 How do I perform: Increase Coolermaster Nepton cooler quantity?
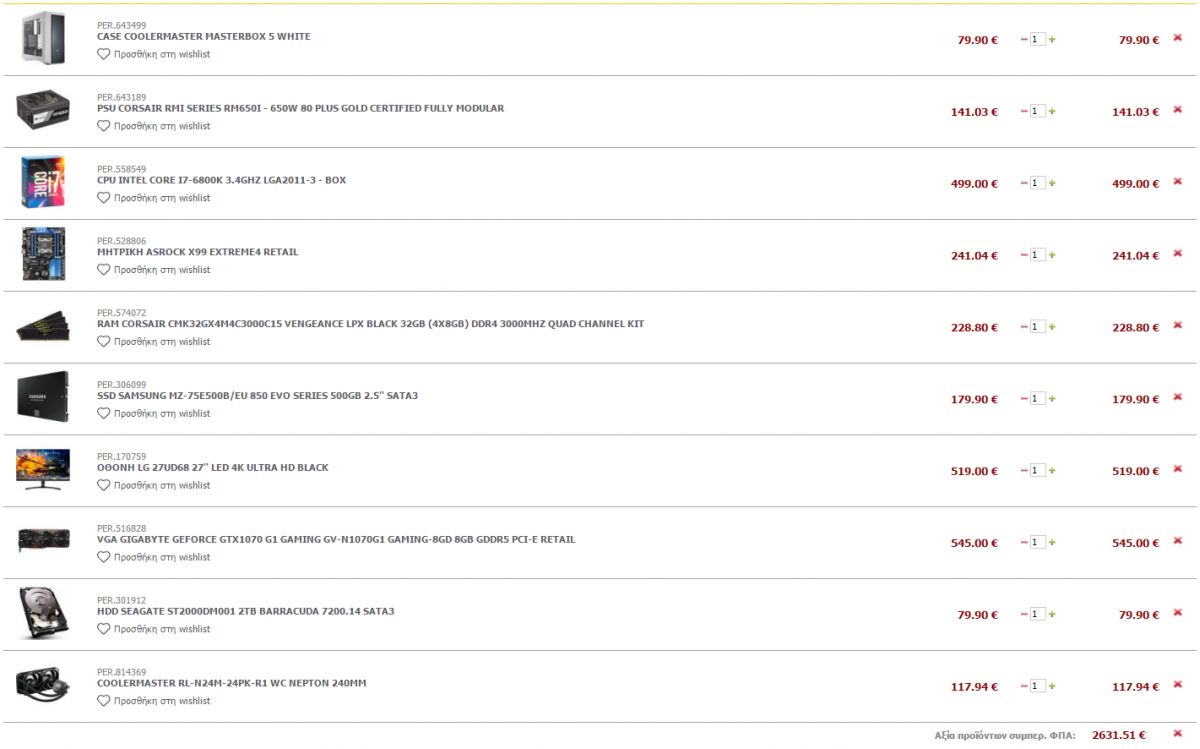pos(1052,686)
